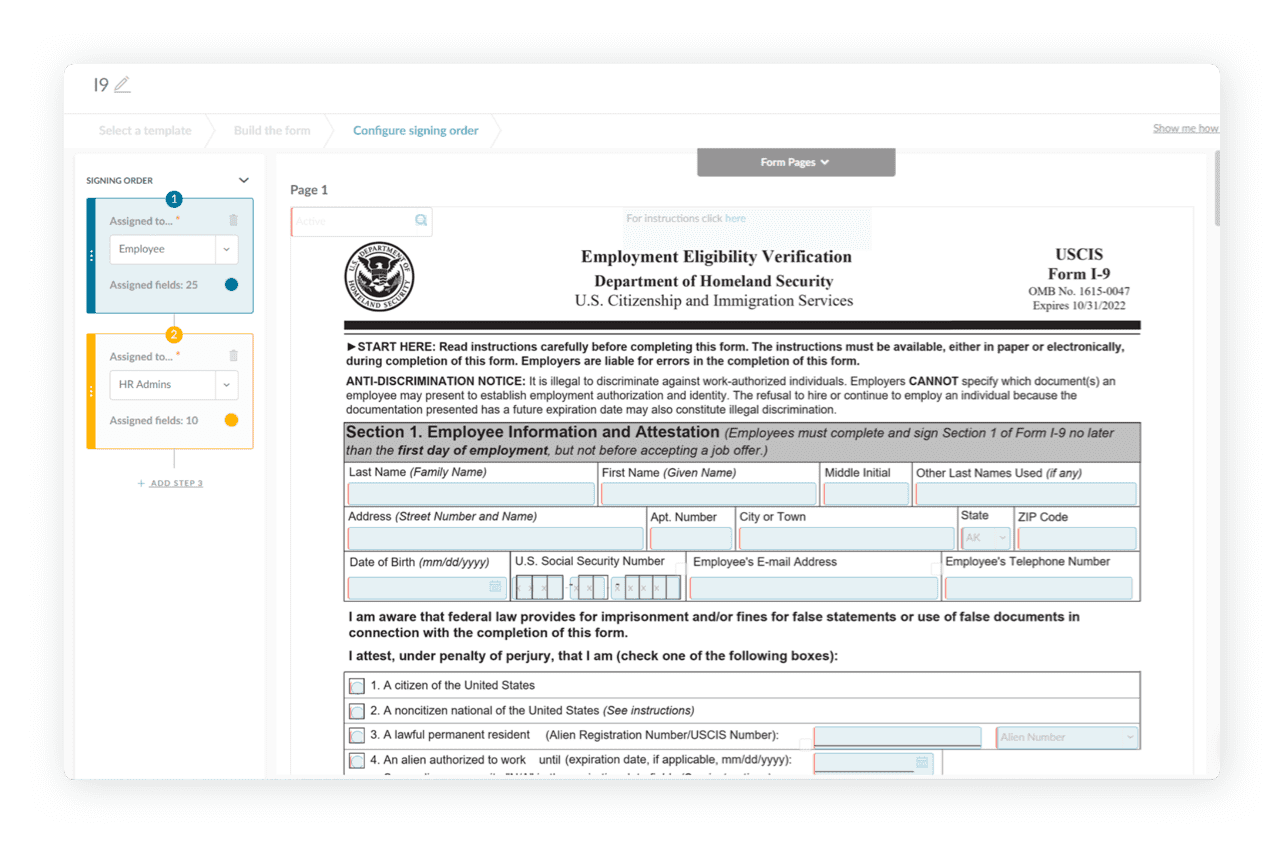The width and height of the screenshot is (1284, 844).
Task: Click the yellow color dot for HR Admins
Action: pos(232,420)
